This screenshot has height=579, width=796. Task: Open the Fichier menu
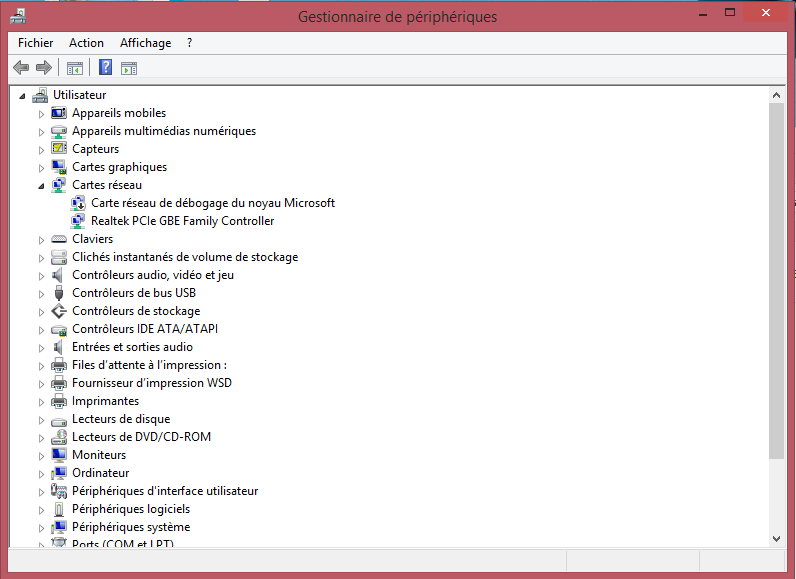[36, 43]
